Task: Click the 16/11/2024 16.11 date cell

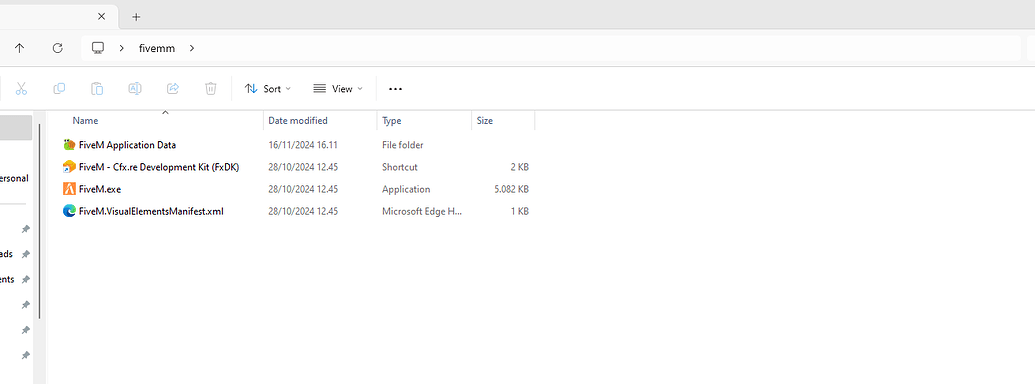Action: [x=303, y=144]
